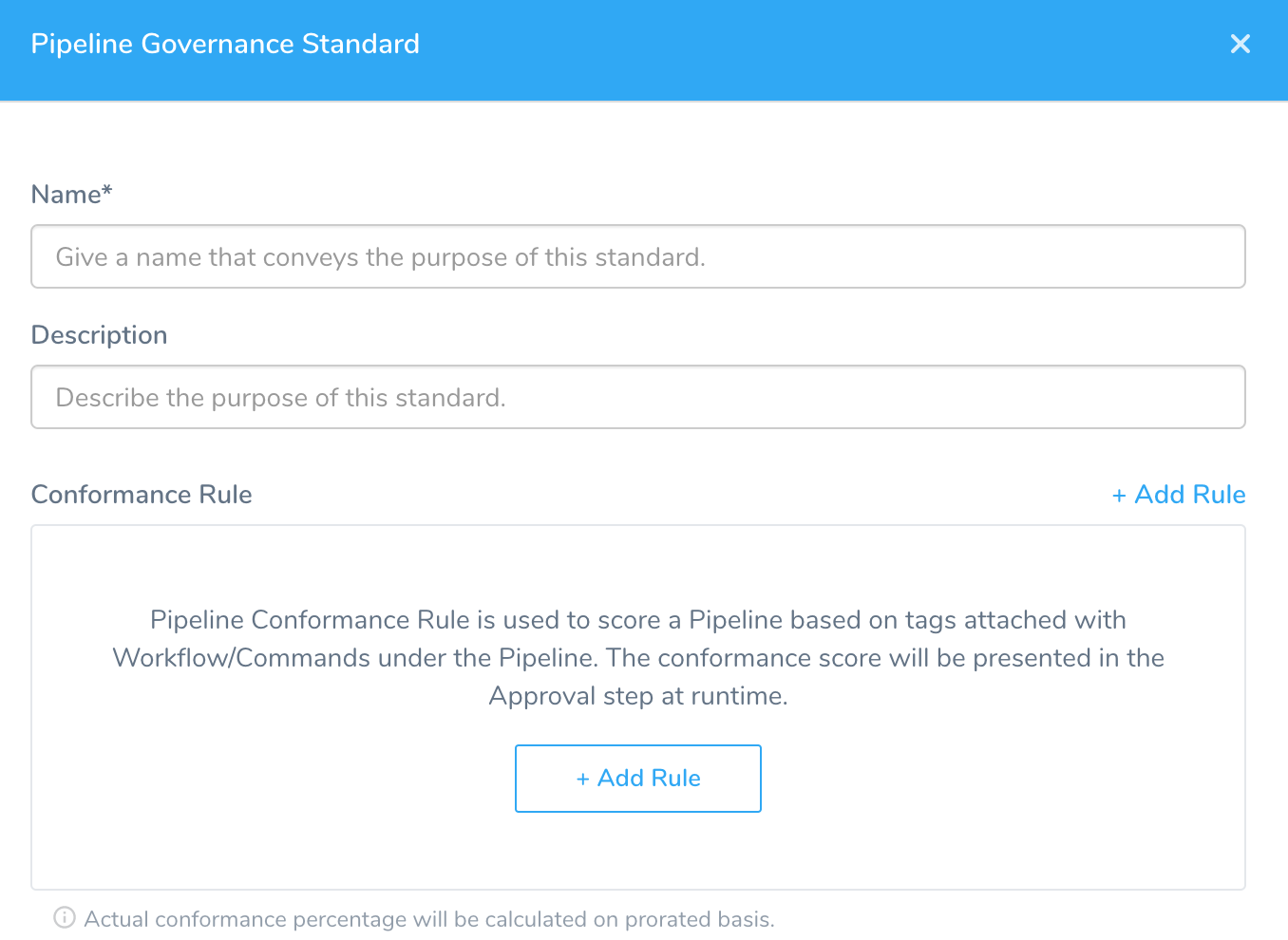1288x940 pixels.
Task: Click the Add Rule link next to Conformance Rule
Action: pos(1179,495)
